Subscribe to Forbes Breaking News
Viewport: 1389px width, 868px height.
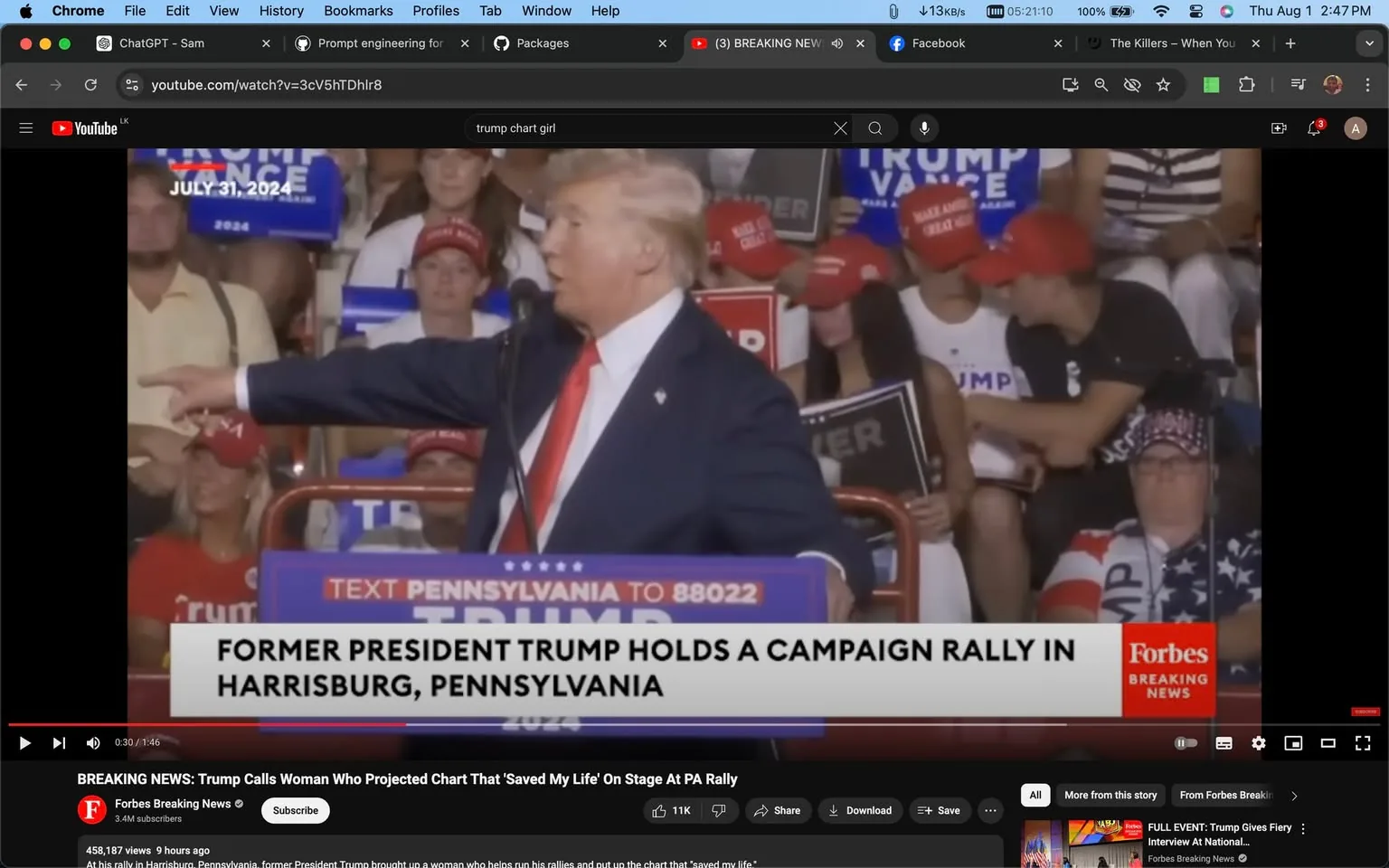(295, 810)
